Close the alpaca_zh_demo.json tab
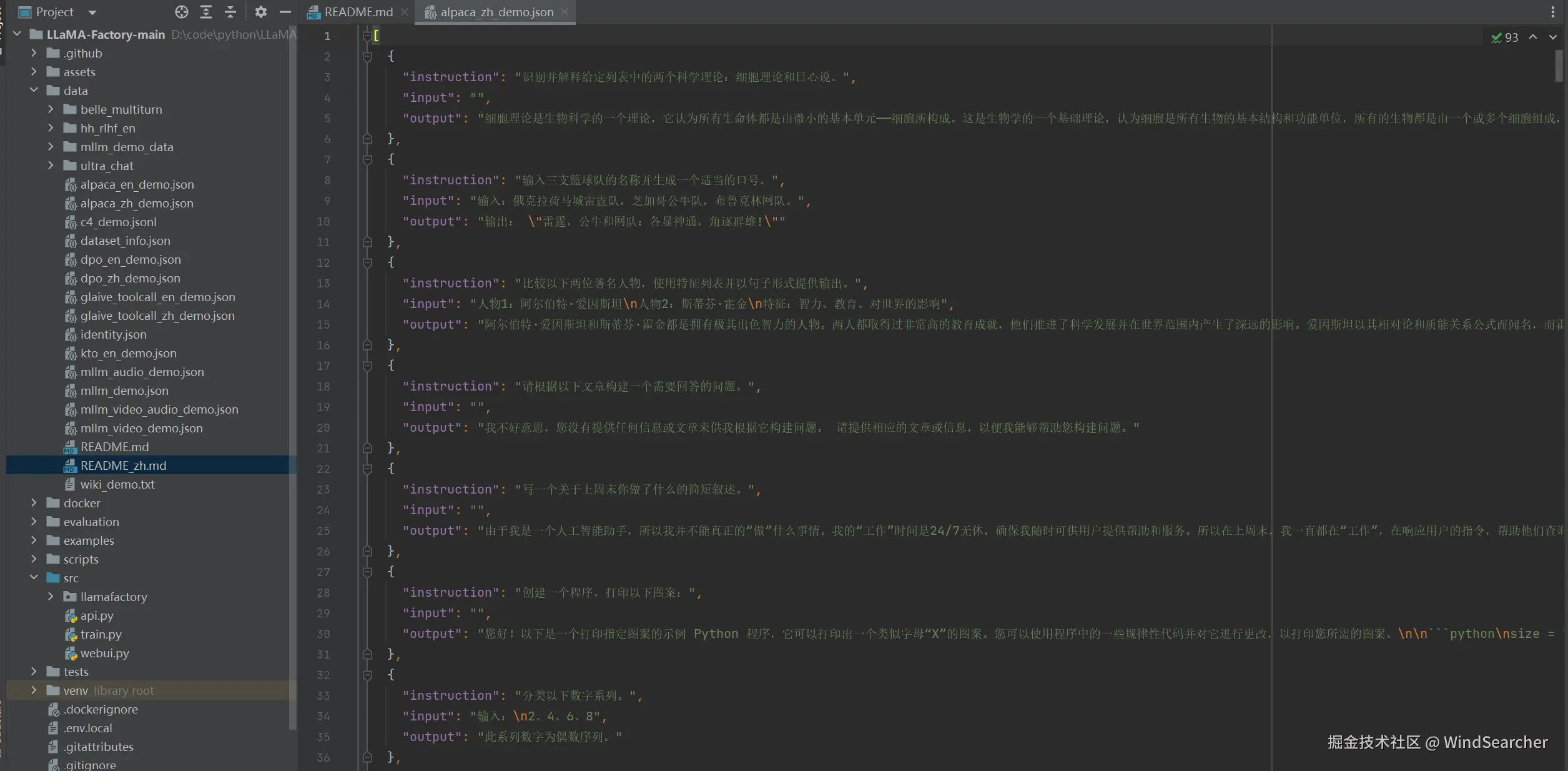This screenshot has width=1568, height=771. coord(565,12)
